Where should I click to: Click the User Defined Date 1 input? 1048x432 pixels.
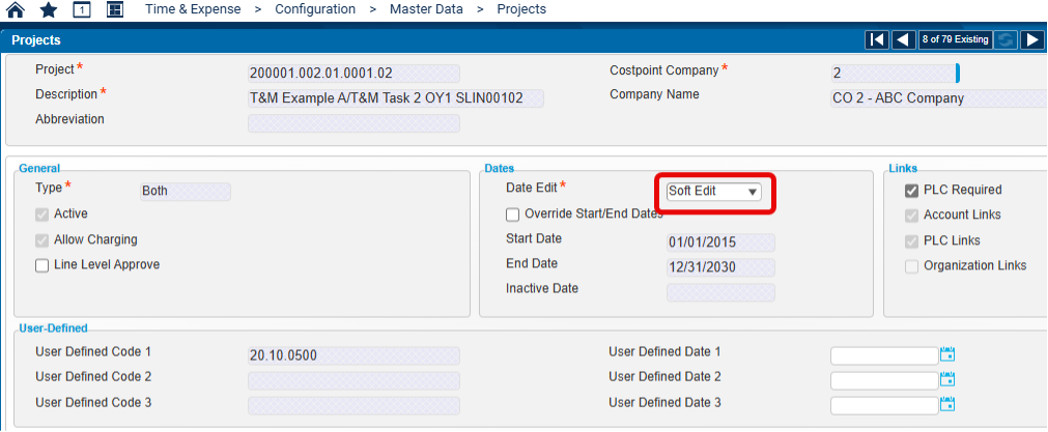tap(884, 356)
